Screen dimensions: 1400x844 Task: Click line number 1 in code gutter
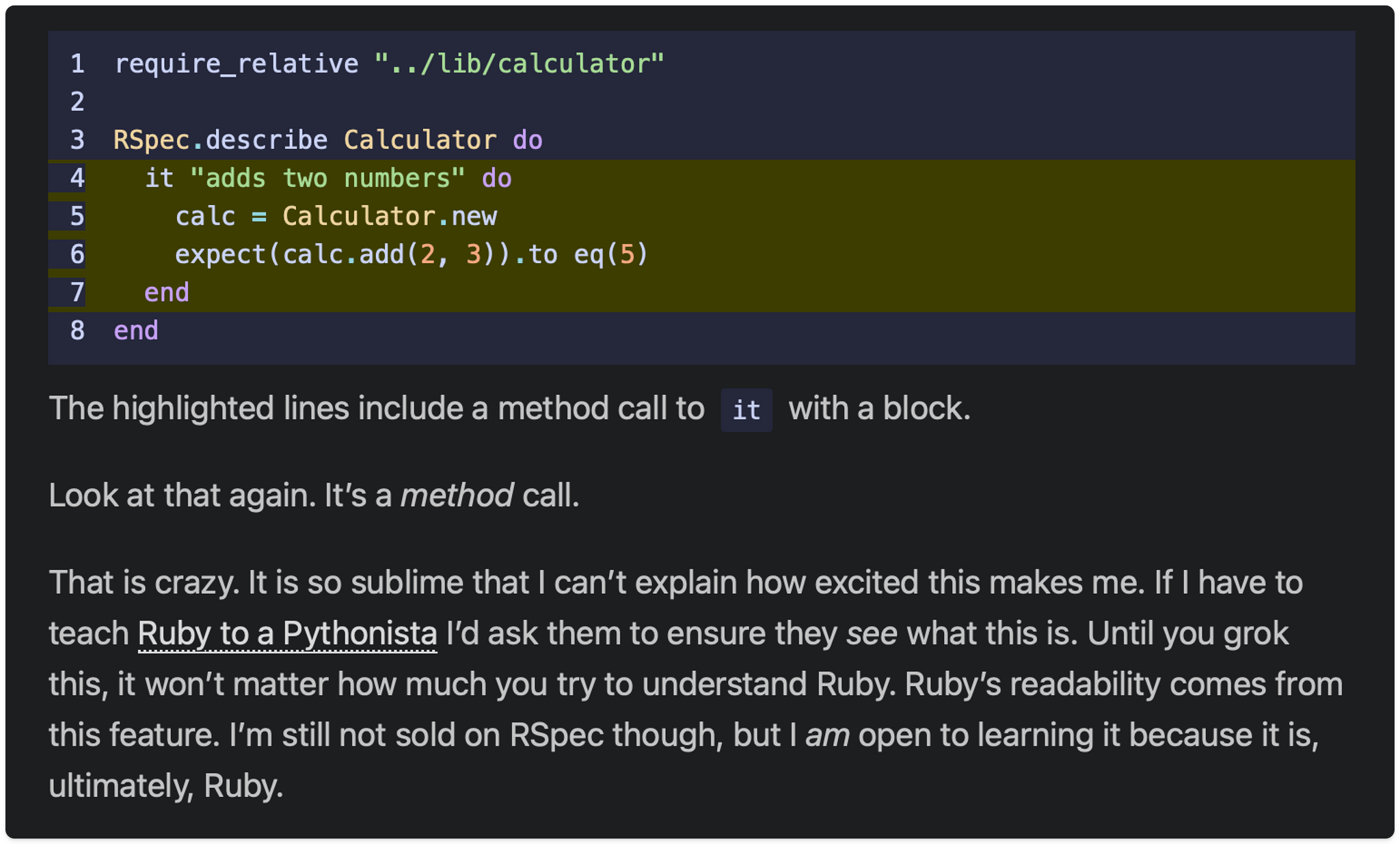point(77,64)
